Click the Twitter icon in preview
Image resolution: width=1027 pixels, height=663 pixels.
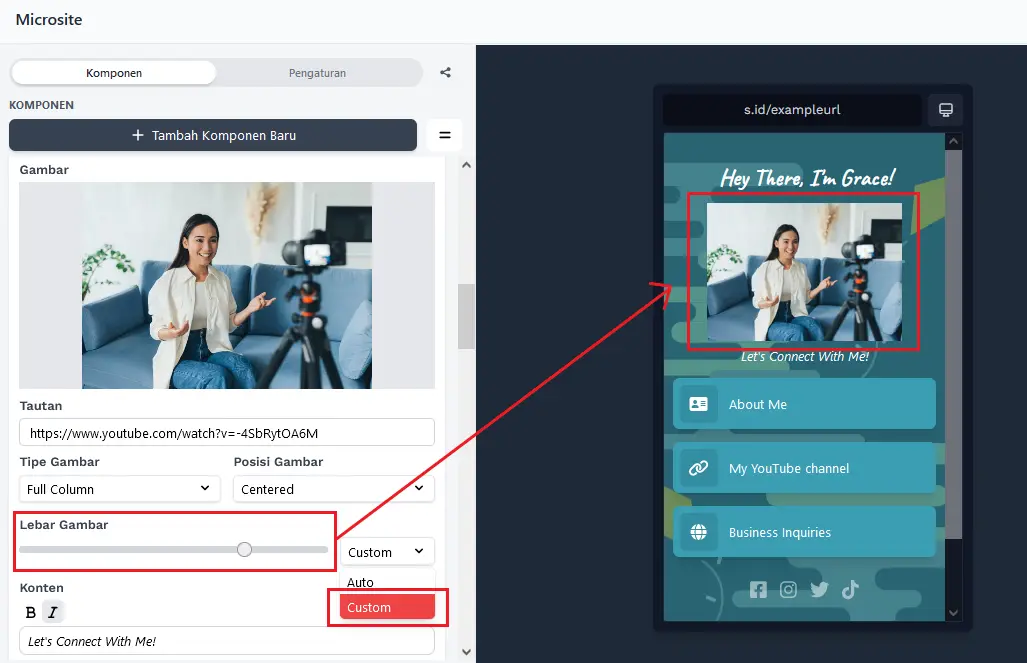(819, 590)
